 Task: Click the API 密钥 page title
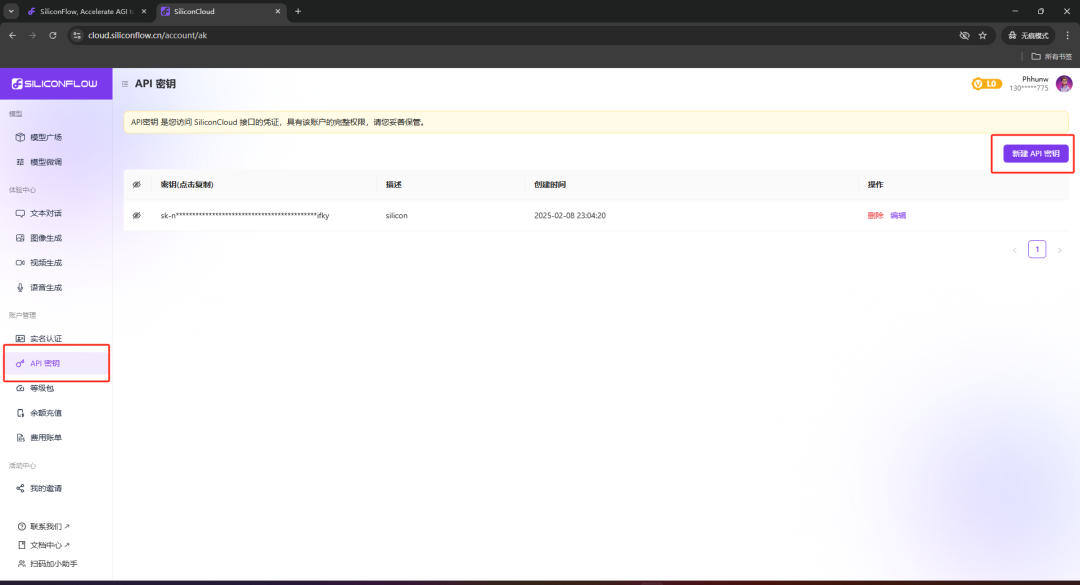(x=155, y=84)
